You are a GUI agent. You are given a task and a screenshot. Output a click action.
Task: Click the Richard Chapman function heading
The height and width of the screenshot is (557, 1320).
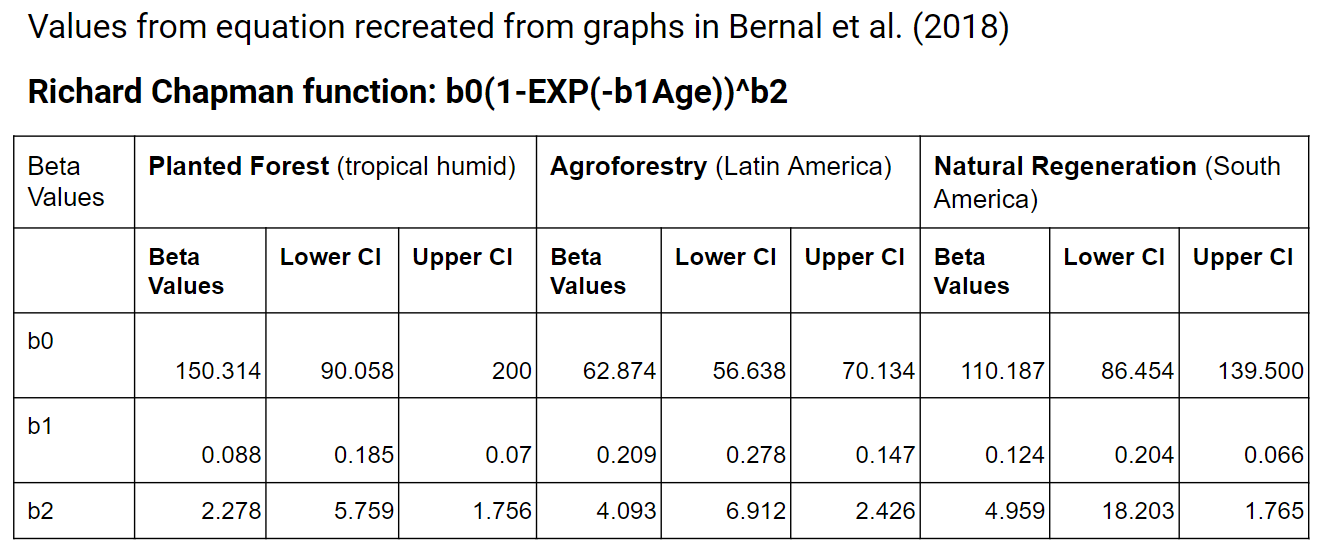point(407,92)
